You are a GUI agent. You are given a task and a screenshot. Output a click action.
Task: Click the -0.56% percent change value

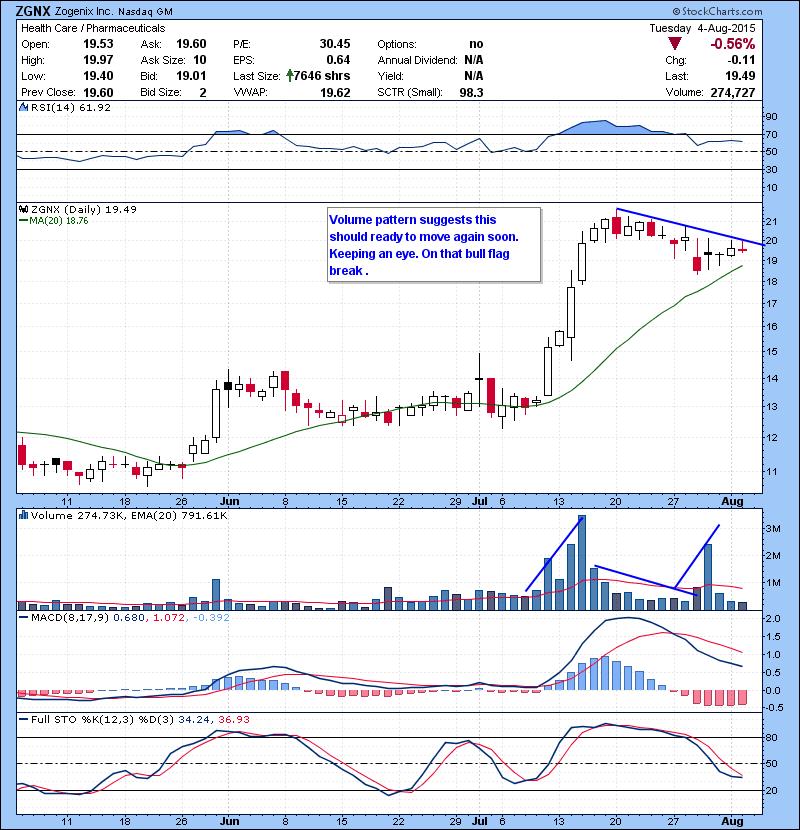[733, 43]
